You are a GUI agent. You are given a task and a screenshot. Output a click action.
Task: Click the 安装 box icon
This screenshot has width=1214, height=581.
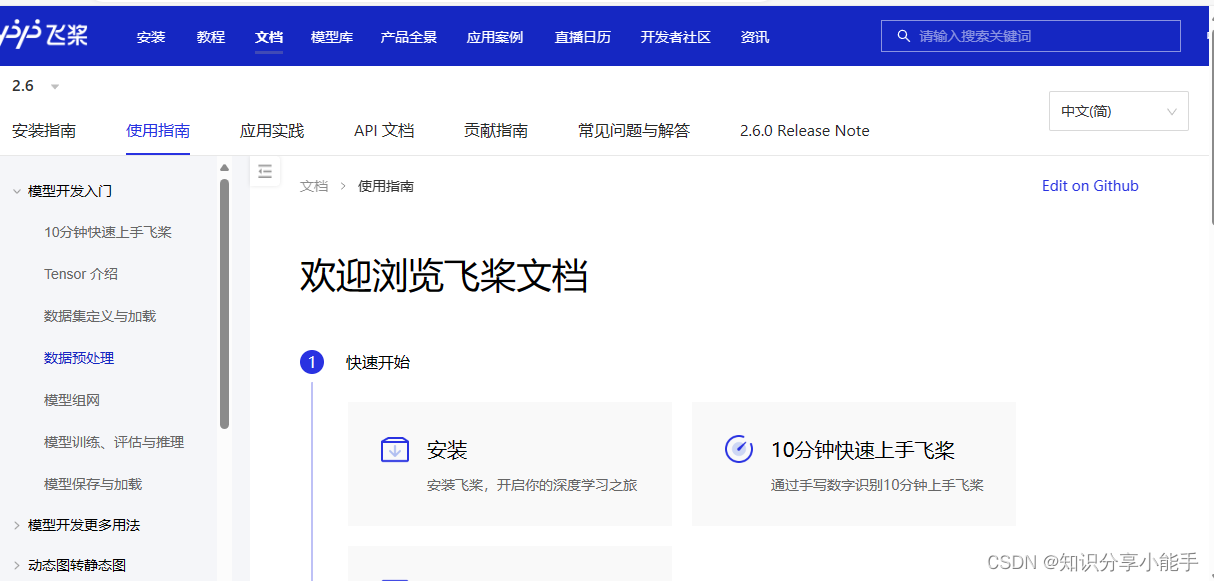(395, 450)
